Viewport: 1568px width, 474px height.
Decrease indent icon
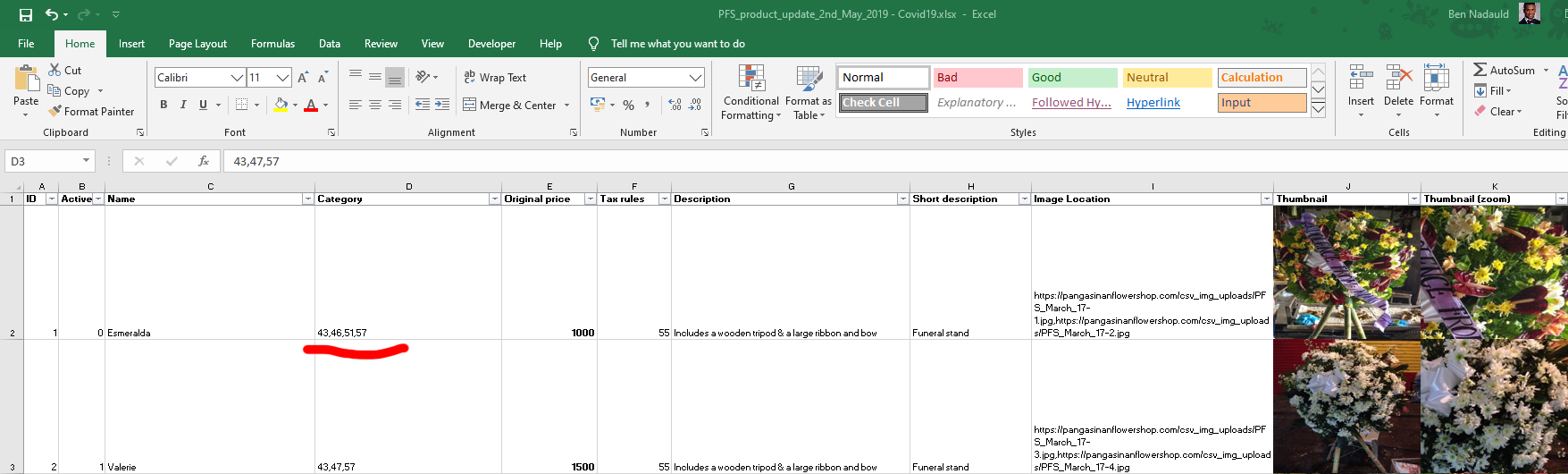[423, 105]
